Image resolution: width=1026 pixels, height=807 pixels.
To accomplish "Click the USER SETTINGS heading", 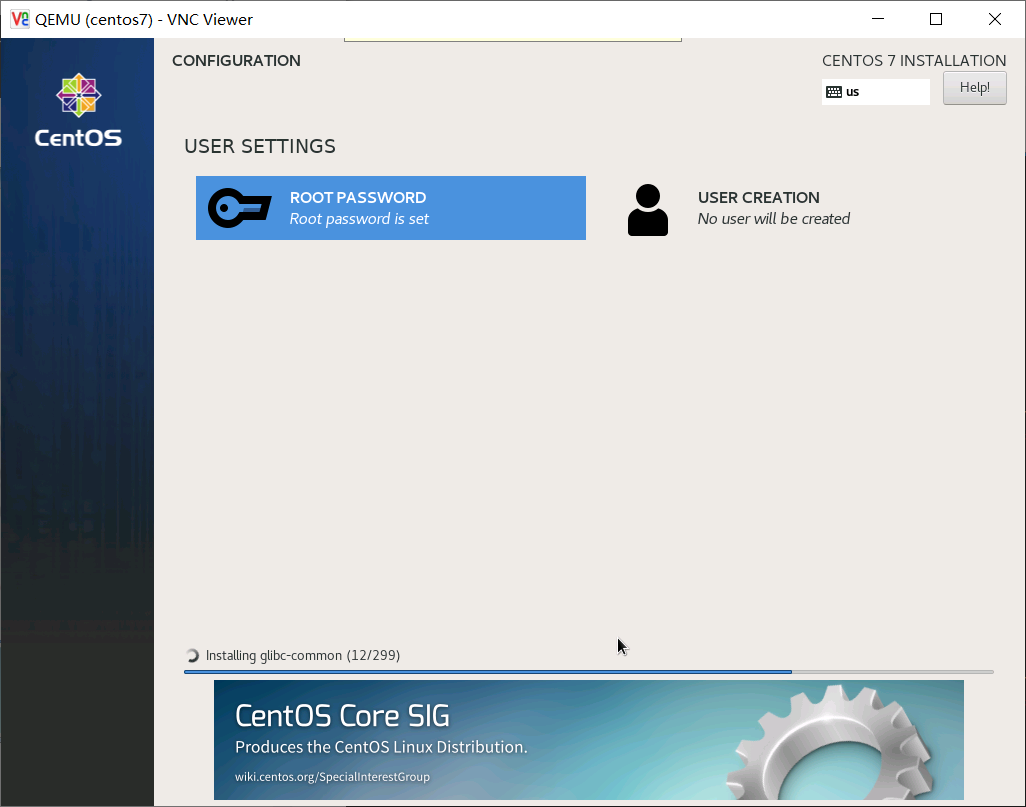I will 260,146.
